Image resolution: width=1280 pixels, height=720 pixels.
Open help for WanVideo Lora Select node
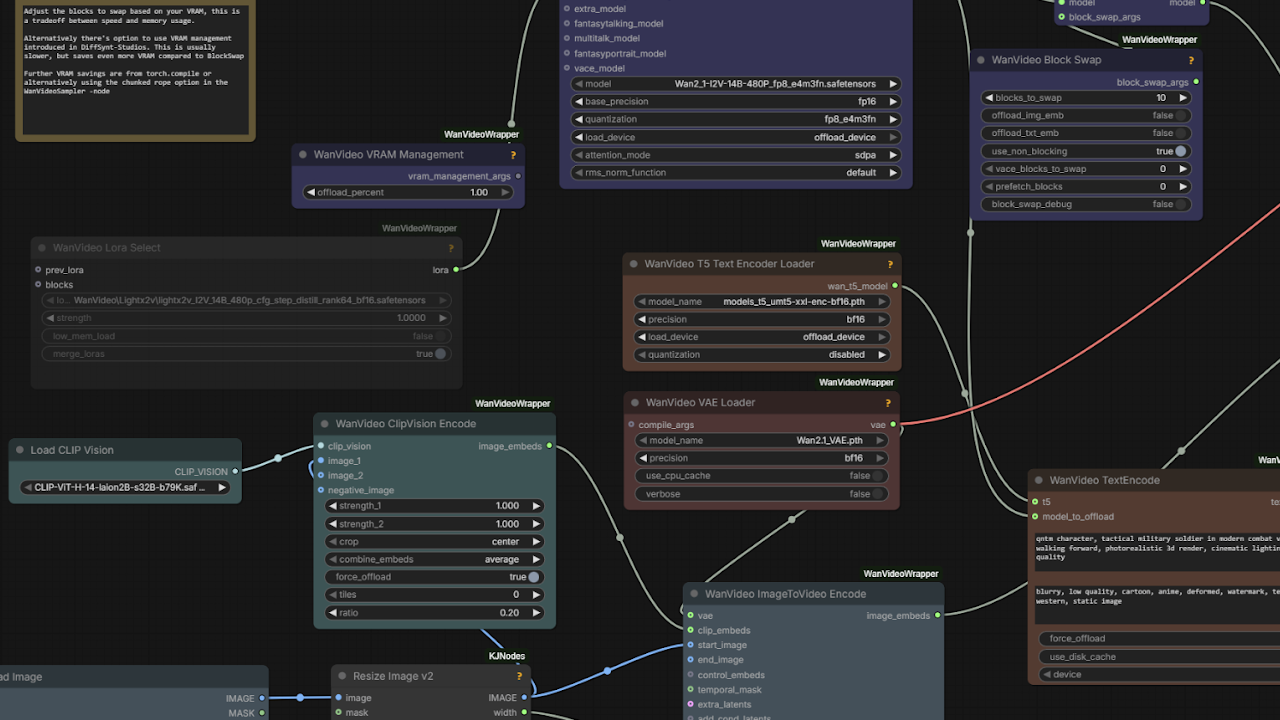(x=451, y=248)
